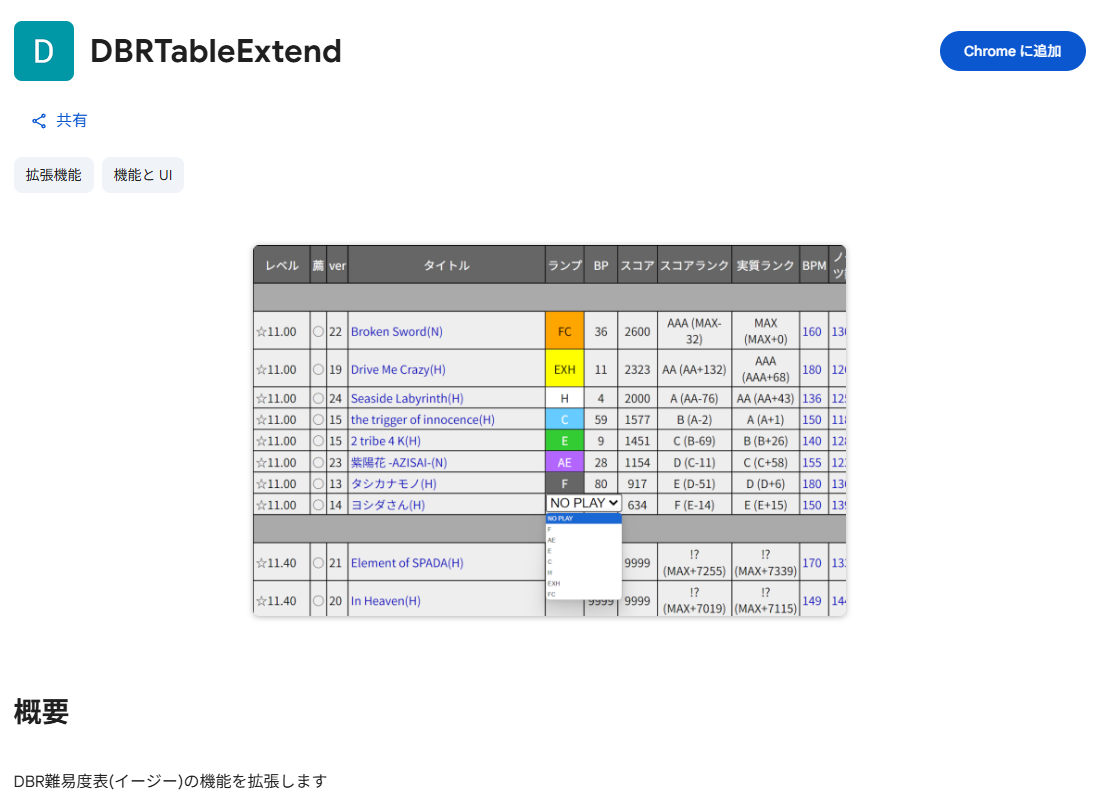Select radio button in Drive Me Crazy(H) row

(318, 369)
